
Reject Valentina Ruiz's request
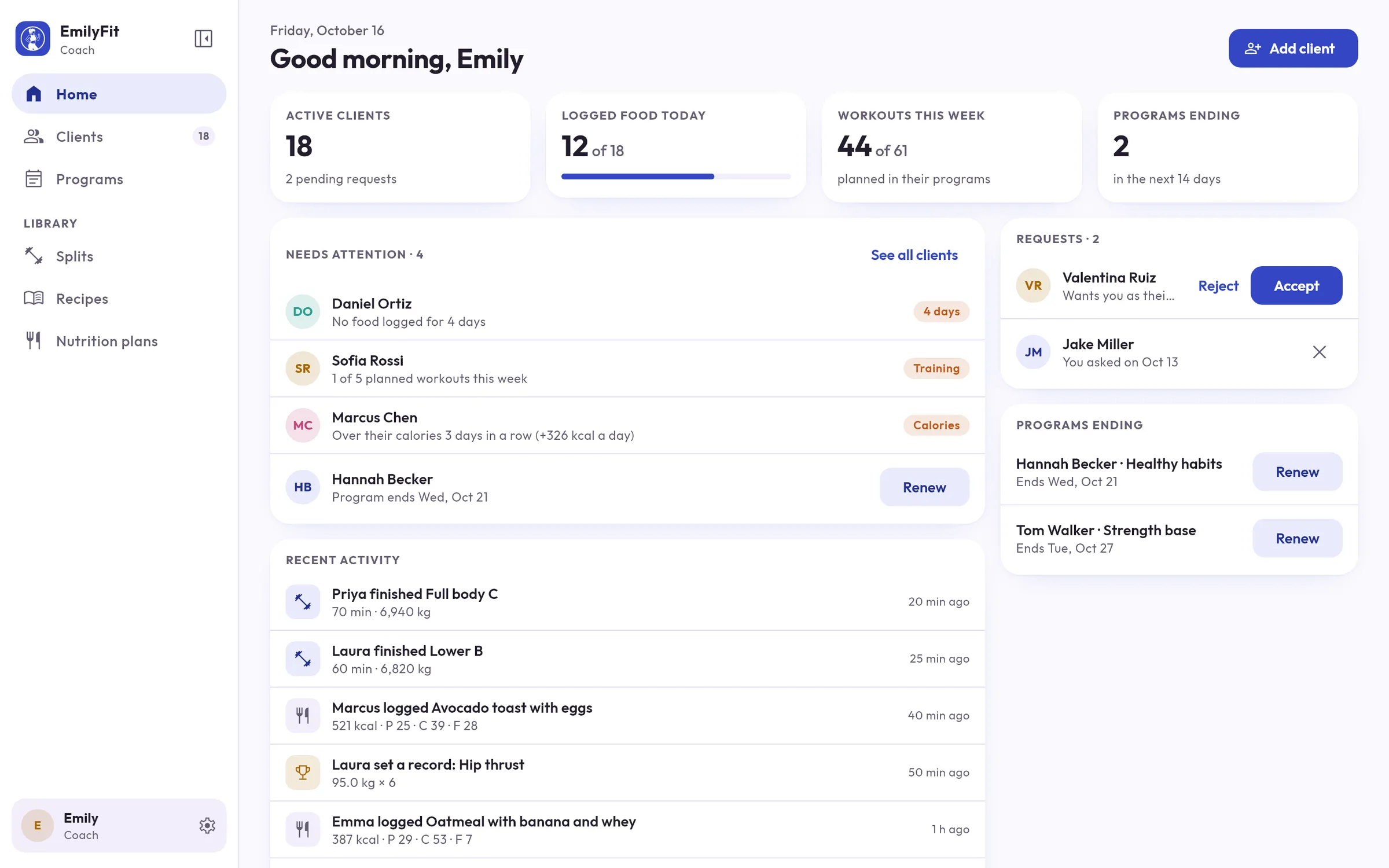point(1218,285)
